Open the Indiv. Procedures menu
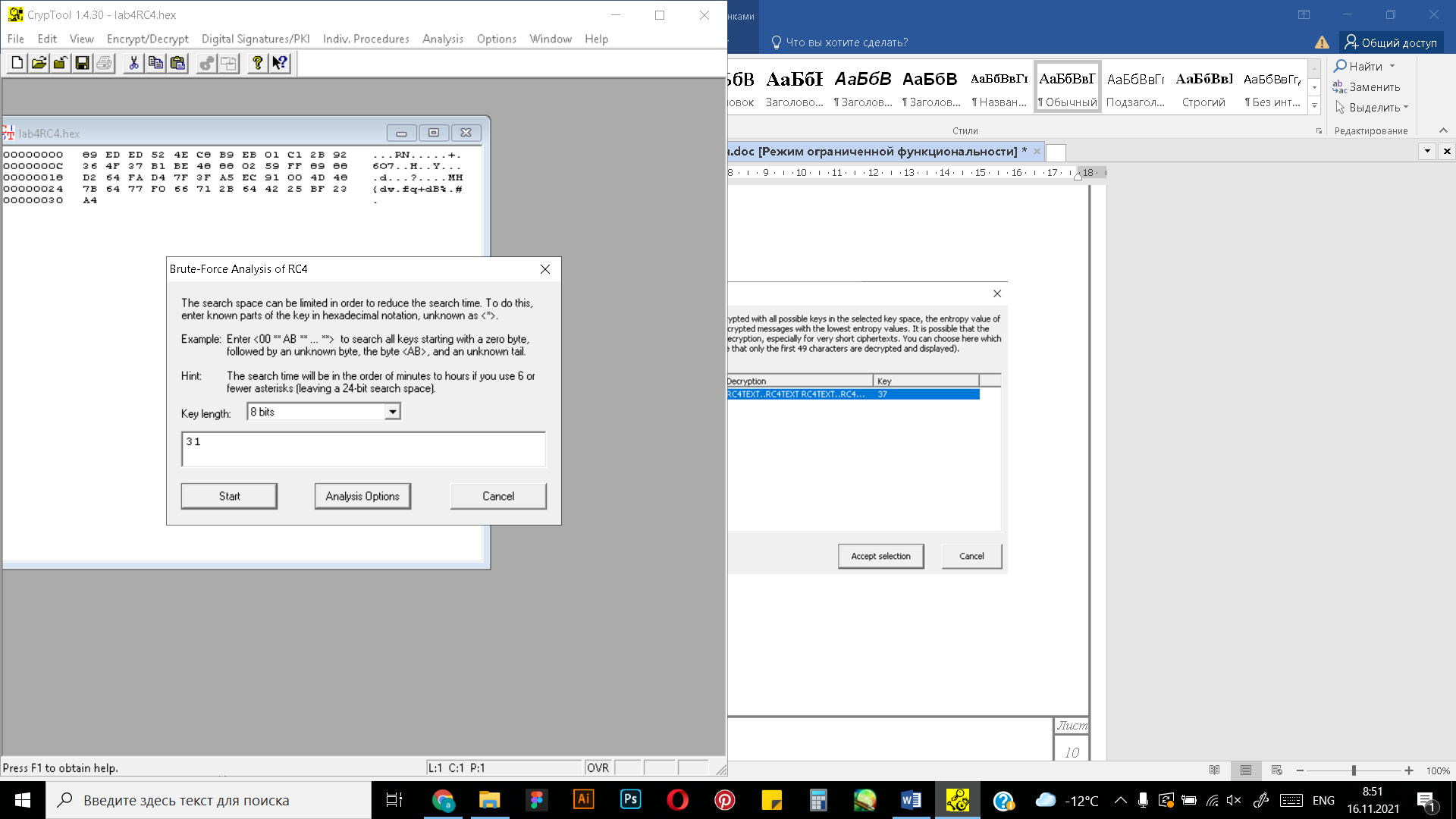1456x819 pixels. (366, 39)
